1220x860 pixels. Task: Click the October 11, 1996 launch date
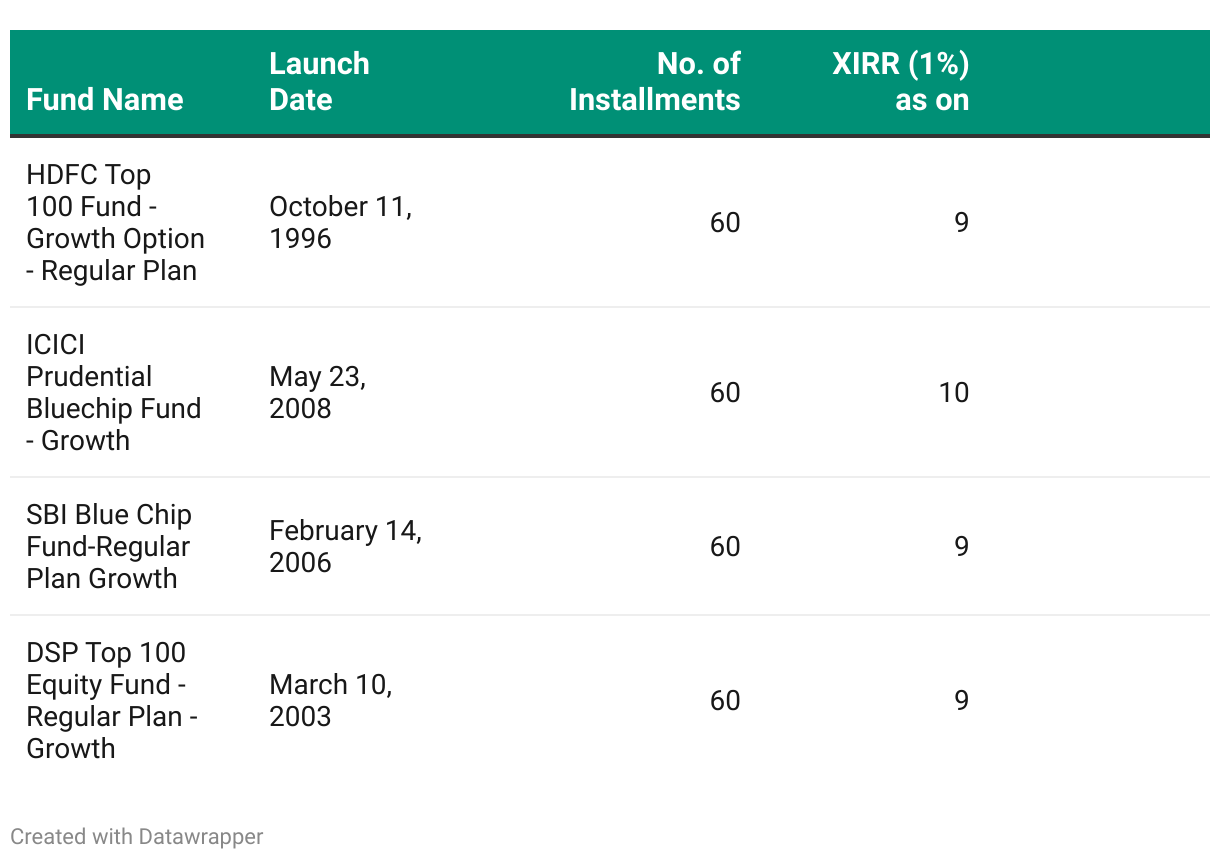(340, 222)
